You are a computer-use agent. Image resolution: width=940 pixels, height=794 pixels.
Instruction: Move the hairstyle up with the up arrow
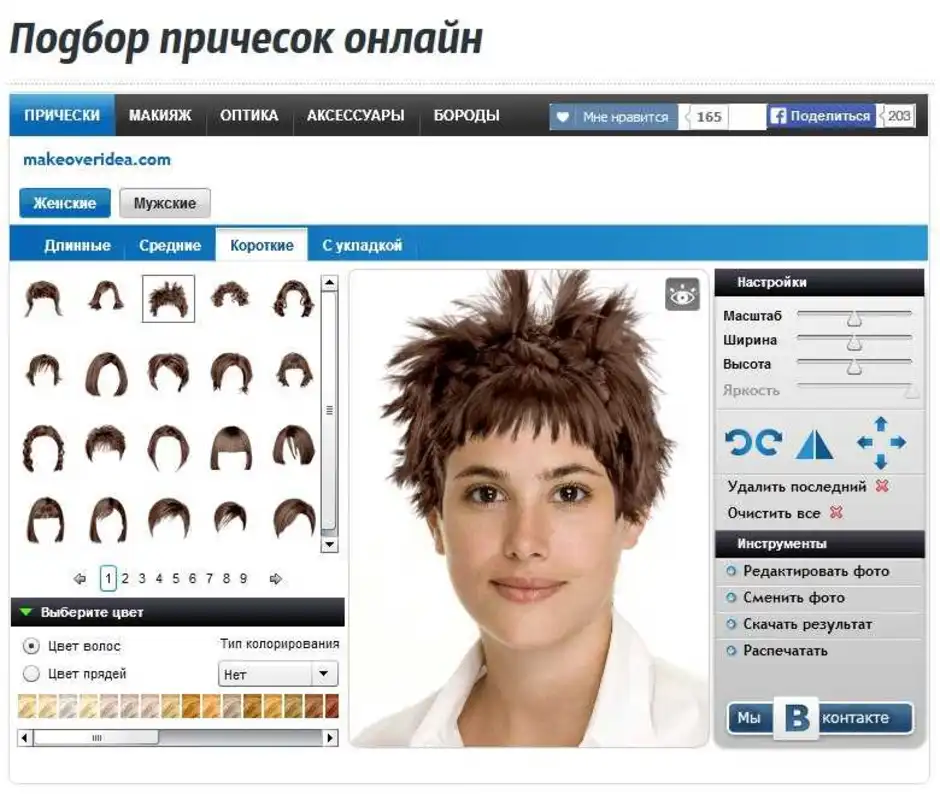881,424
